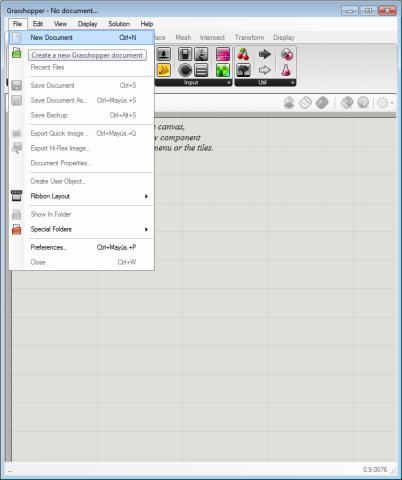Click the green Open Document icon in menu

[x=17, y=53]
